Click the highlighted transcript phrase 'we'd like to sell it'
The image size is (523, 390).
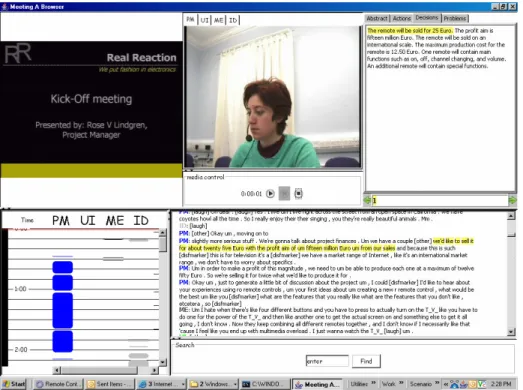(x=453, y=241)
